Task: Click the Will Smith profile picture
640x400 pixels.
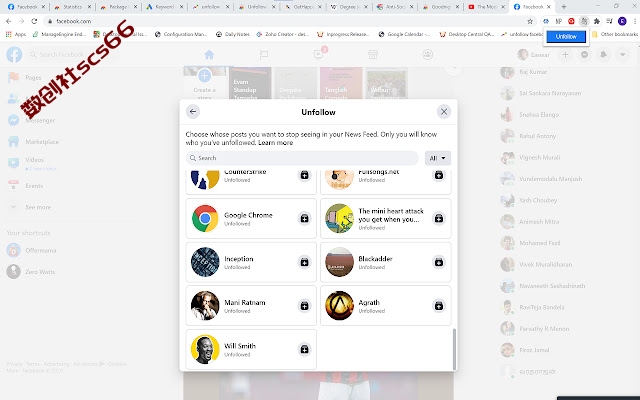Action: point(205,349)
